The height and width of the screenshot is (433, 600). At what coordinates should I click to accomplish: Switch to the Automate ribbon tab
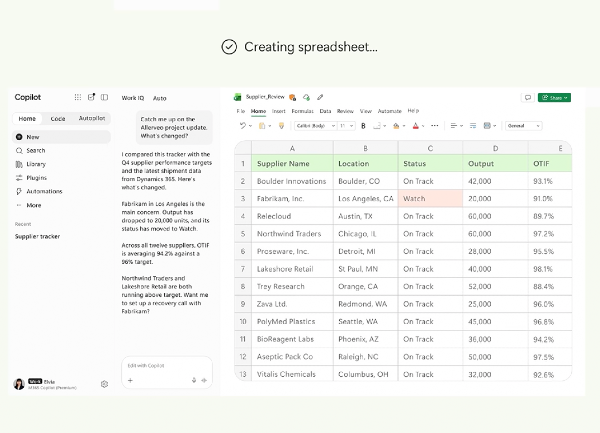(390, 111)
